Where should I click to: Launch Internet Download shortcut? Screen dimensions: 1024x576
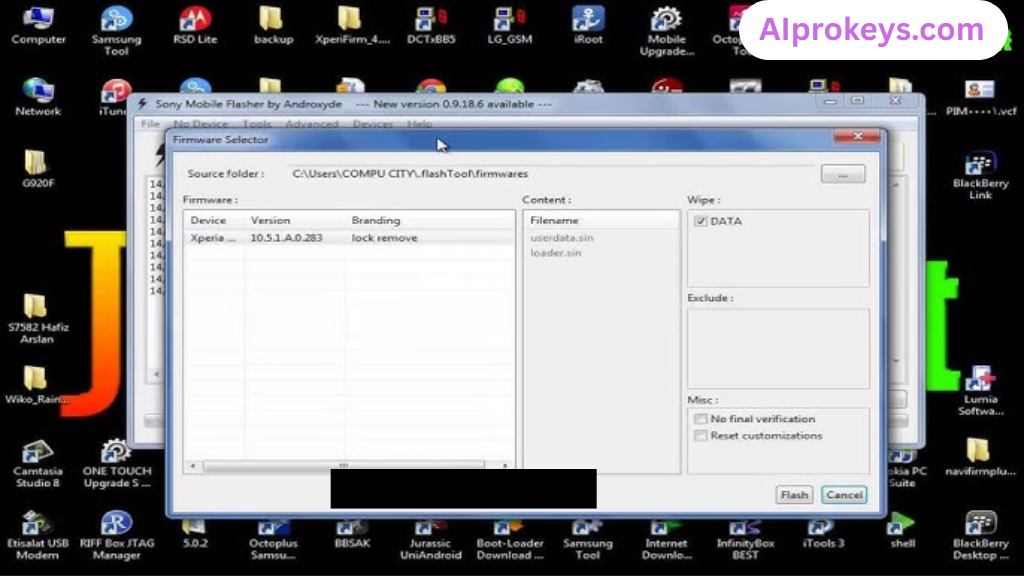tap(666, 541)
